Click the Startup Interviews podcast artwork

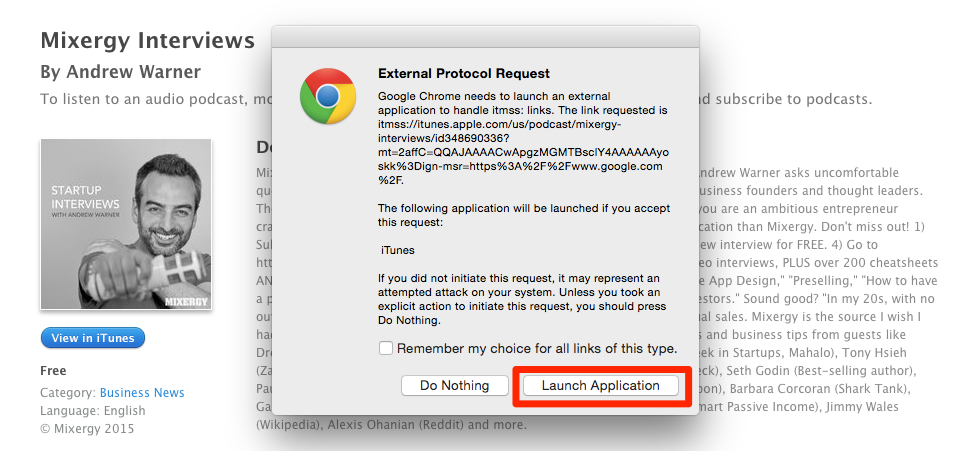126,224
